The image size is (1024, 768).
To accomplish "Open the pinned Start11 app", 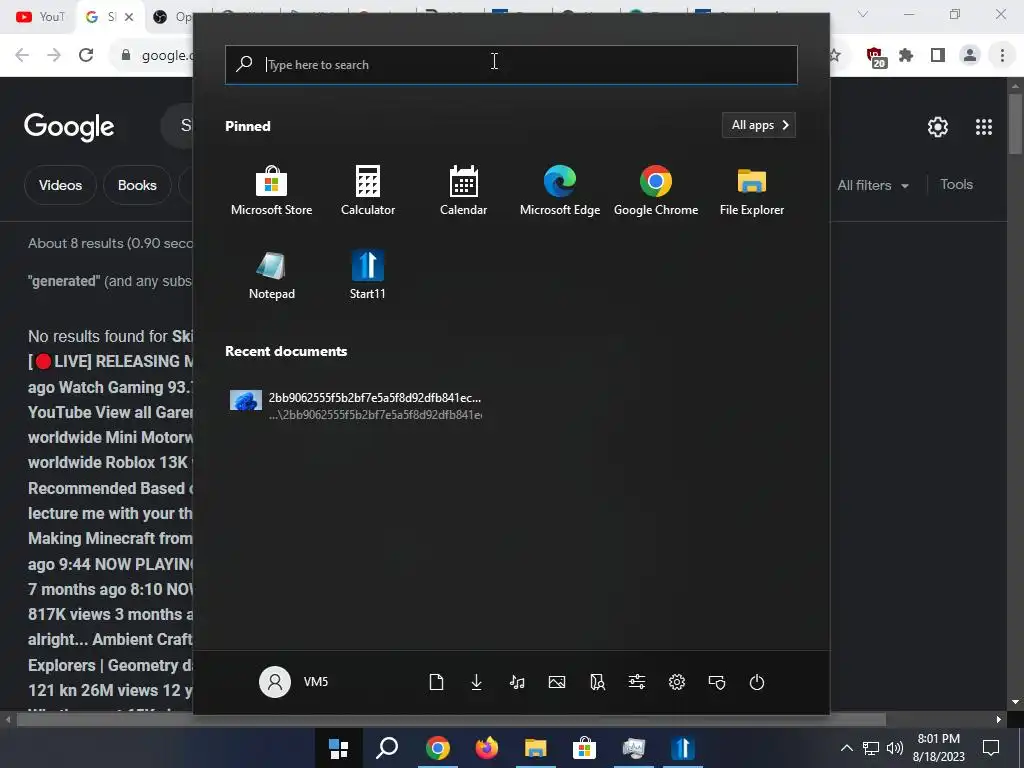I will (368, 275).
